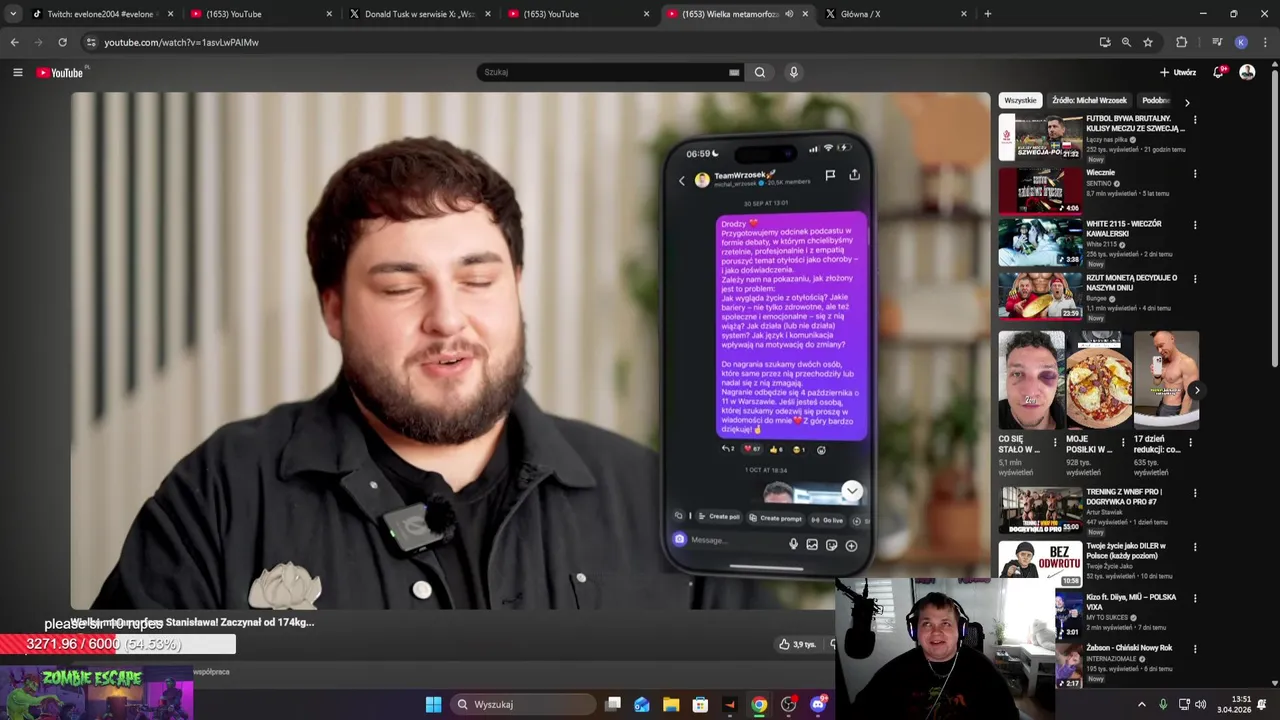Screen dimensions: 1280x720
Task: Open the media control icon in Chrome toolbar
Action: pos(1217,42)
